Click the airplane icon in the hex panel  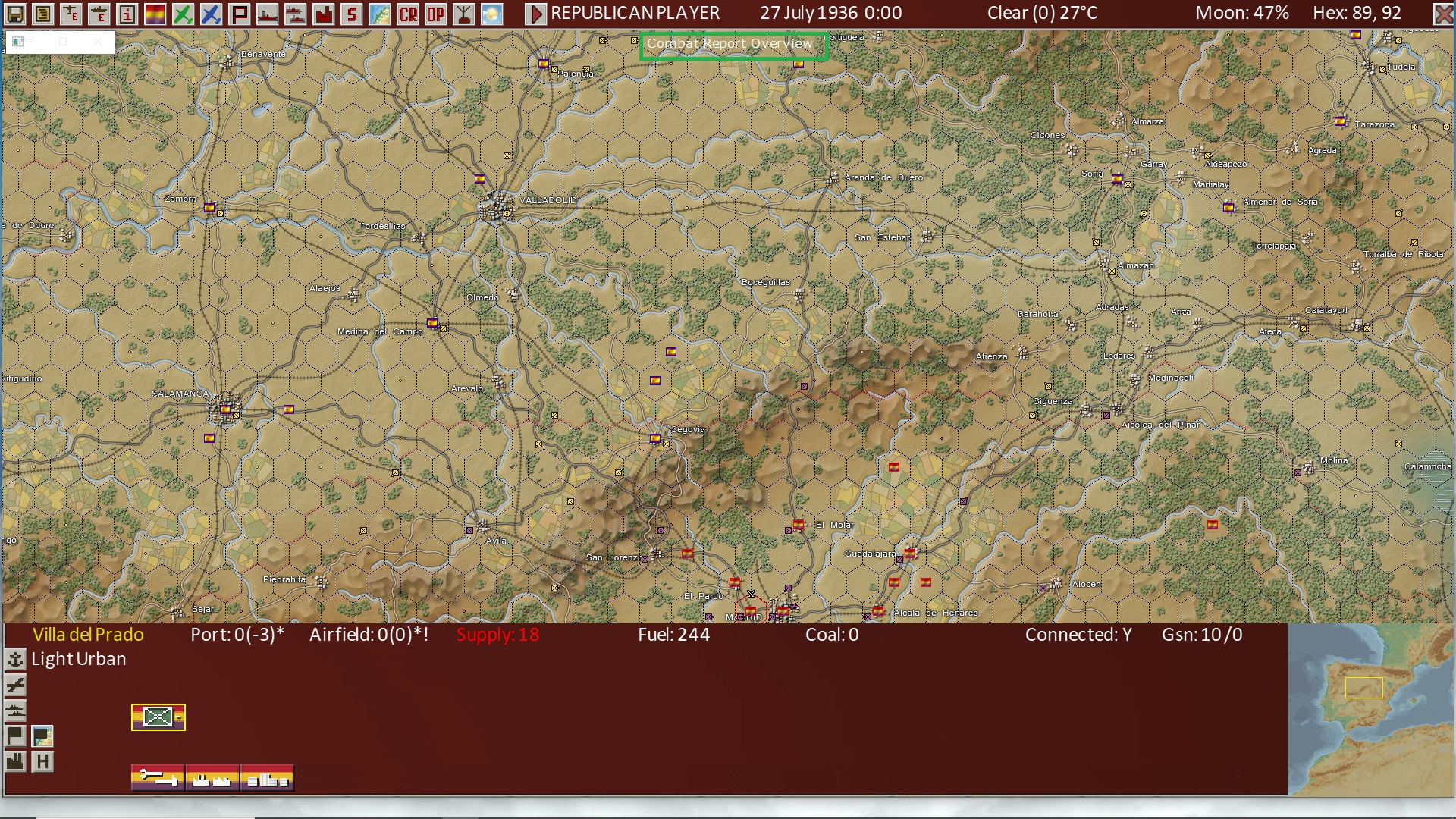click(x=15, y=686)
